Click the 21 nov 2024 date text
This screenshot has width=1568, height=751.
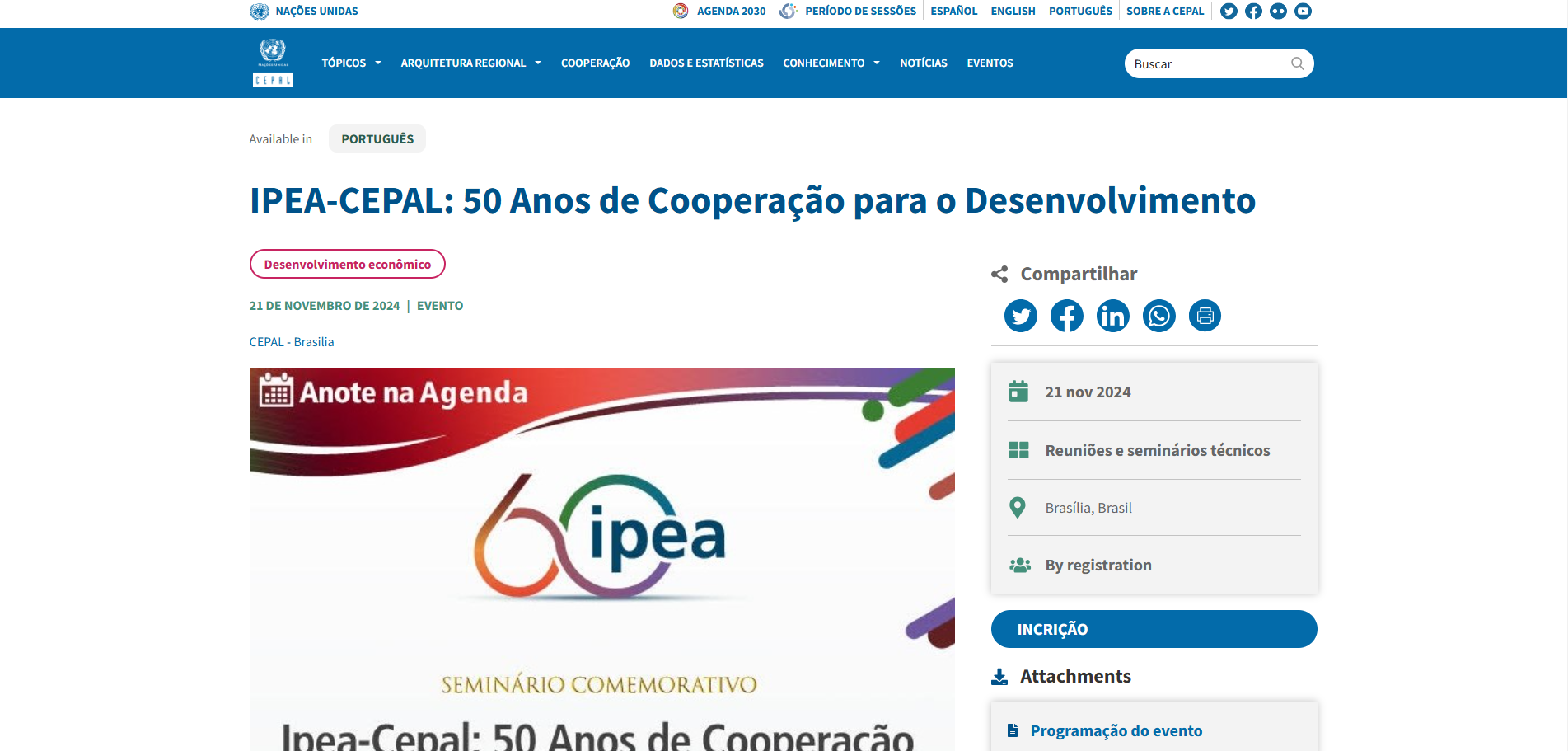click(x=1088, y=392)
